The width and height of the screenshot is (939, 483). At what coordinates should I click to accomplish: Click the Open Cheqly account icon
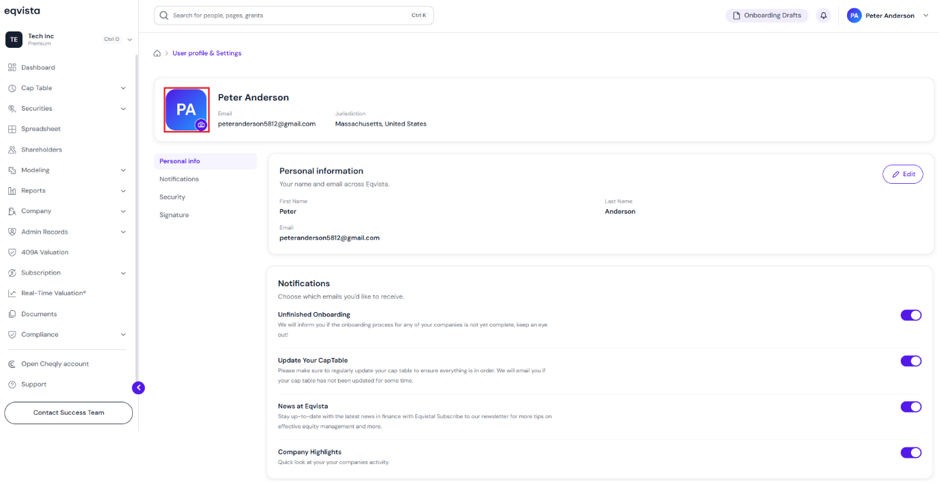pyautogui.click(x=12, y=364)
